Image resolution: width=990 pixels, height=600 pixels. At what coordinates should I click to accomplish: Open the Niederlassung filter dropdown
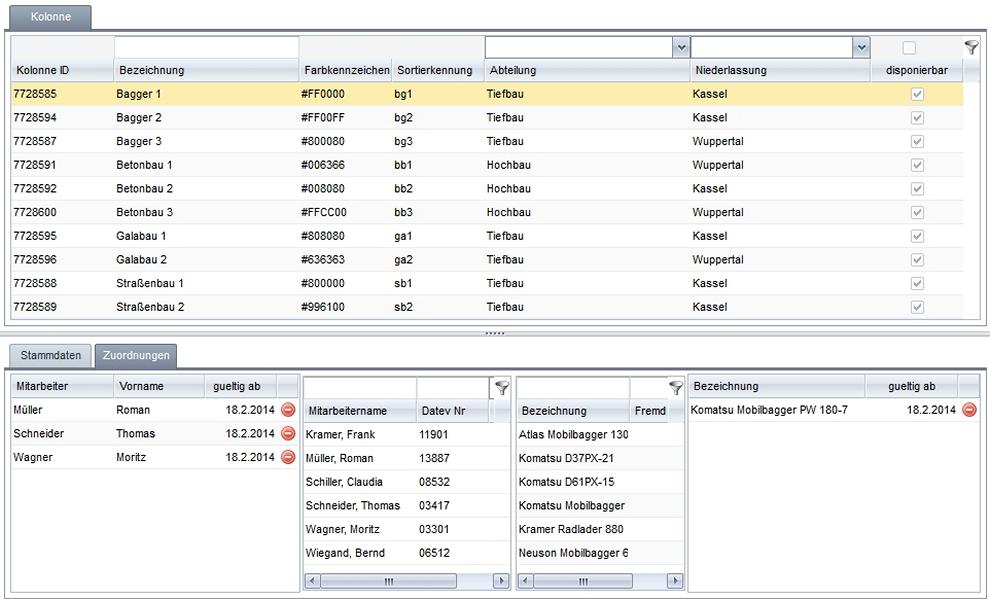861,47
